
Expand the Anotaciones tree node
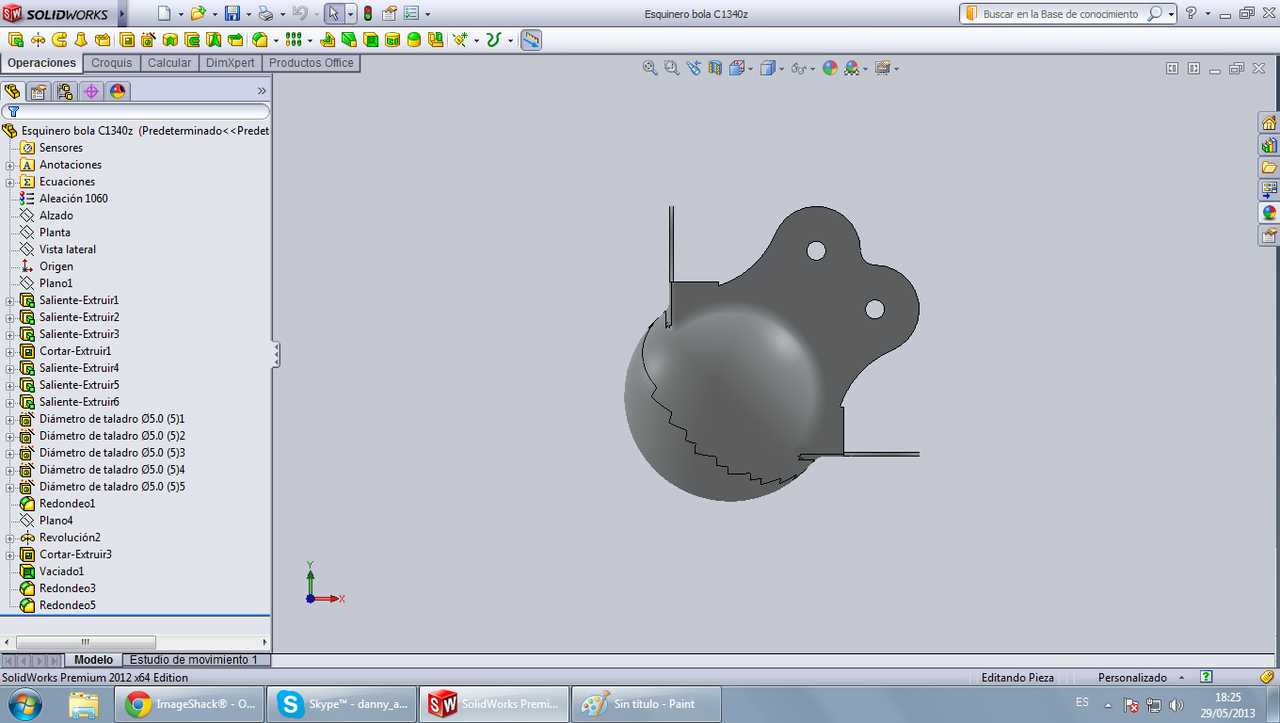pyautogui.click(x=10, y=165)
